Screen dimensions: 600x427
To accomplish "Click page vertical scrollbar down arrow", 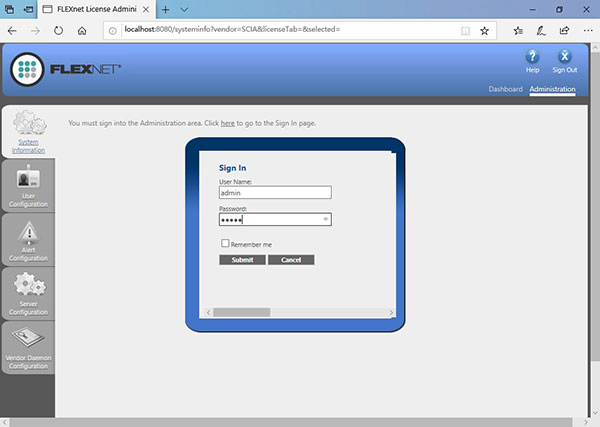I will (x=595, y=413).
